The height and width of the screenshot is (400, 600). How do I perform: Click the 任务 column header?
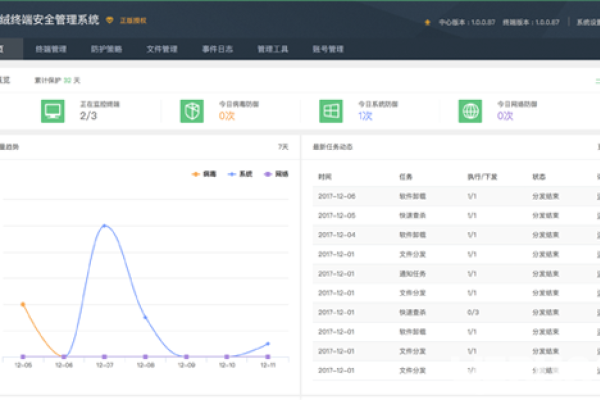coord(406,177)
